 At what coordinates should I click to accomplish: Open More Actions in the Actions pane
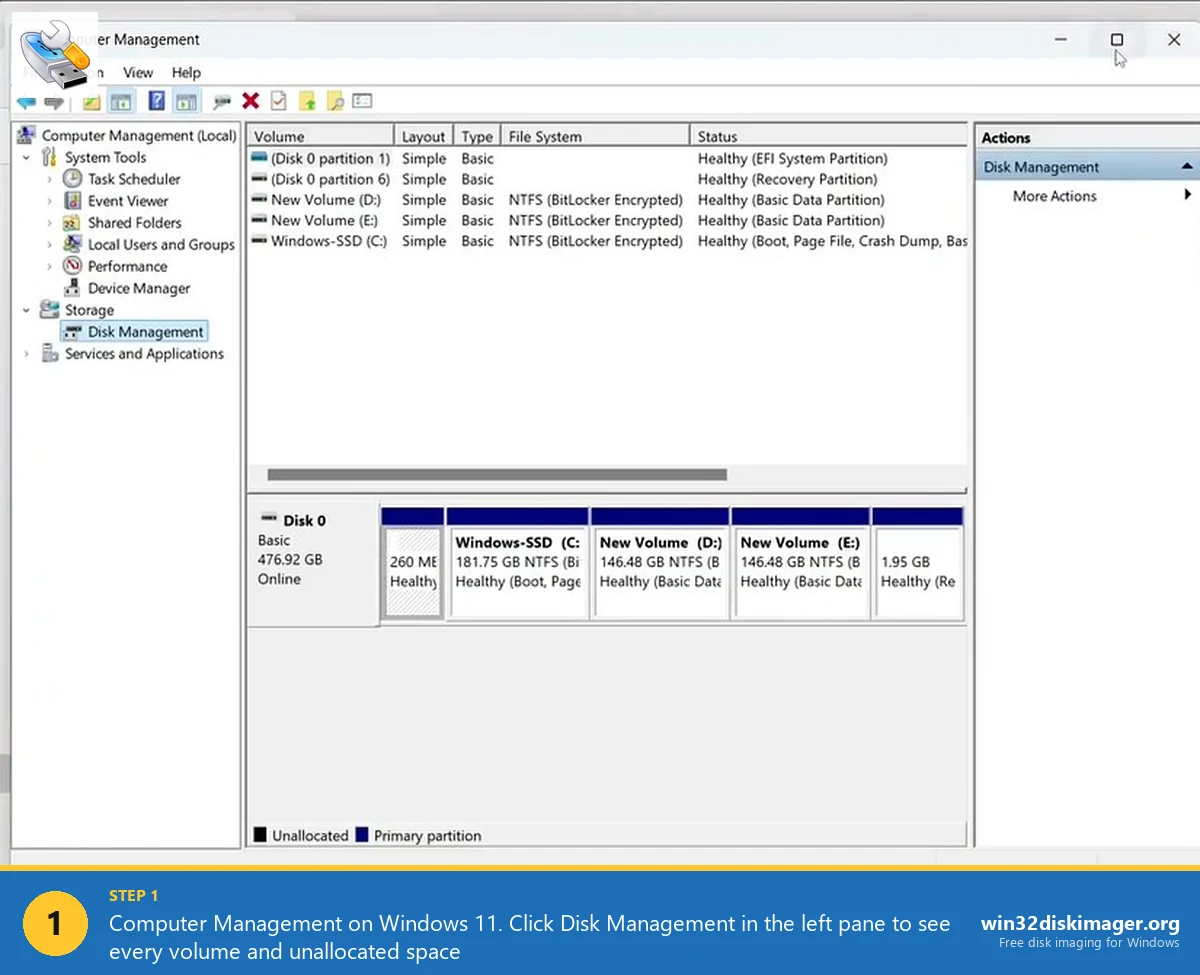[x=1054, y=196]
